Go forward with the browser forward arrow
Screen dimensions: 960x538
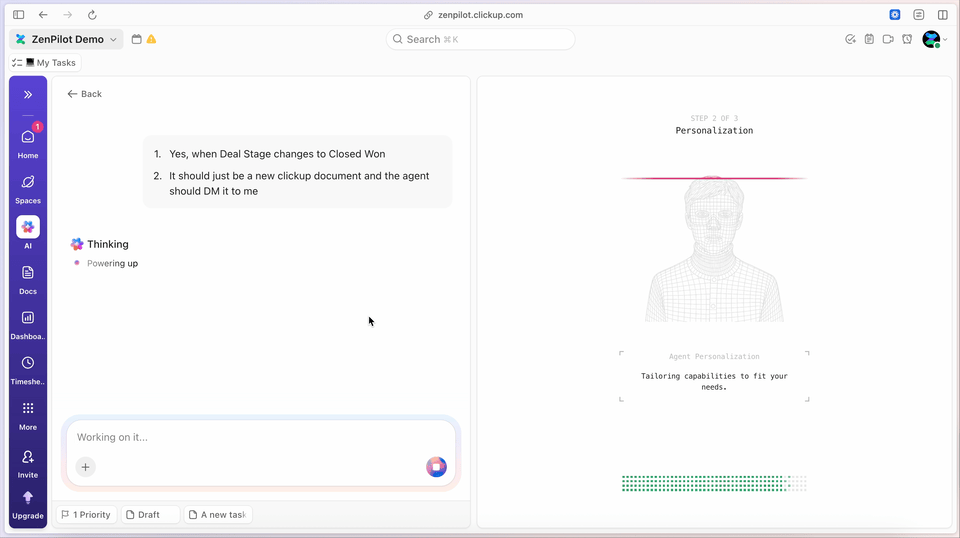(67, 15)
